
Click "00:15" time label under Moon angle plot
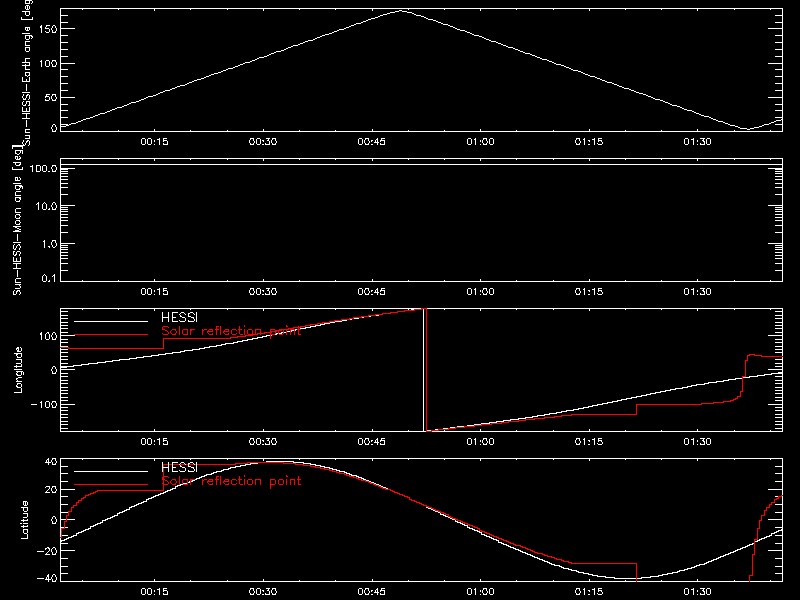point(154,292)
